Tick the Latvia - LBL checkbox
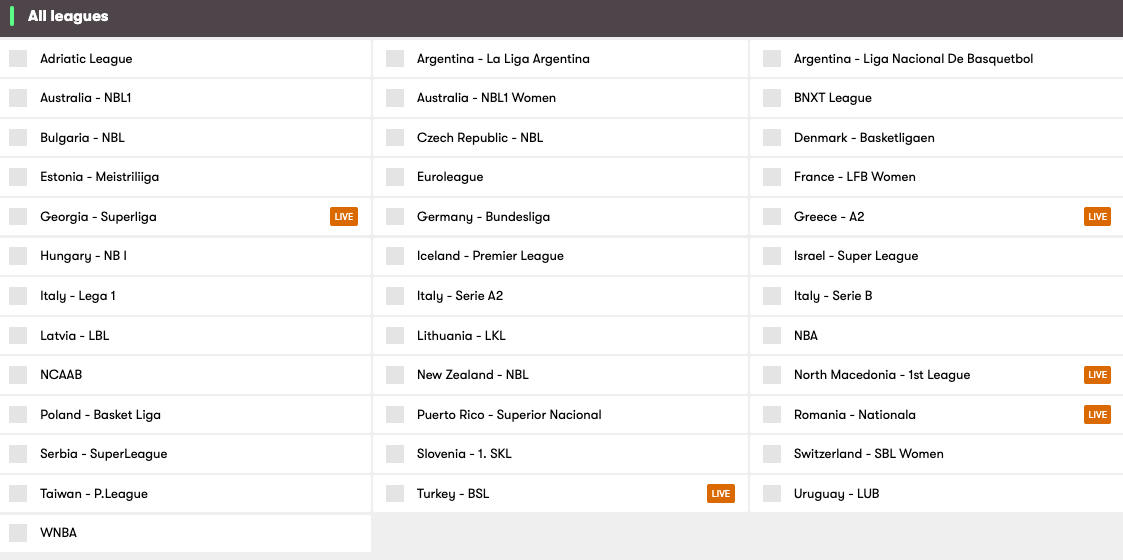This screenshot has height=560, width=1123. pyautogui.click(x=18, y=335)
